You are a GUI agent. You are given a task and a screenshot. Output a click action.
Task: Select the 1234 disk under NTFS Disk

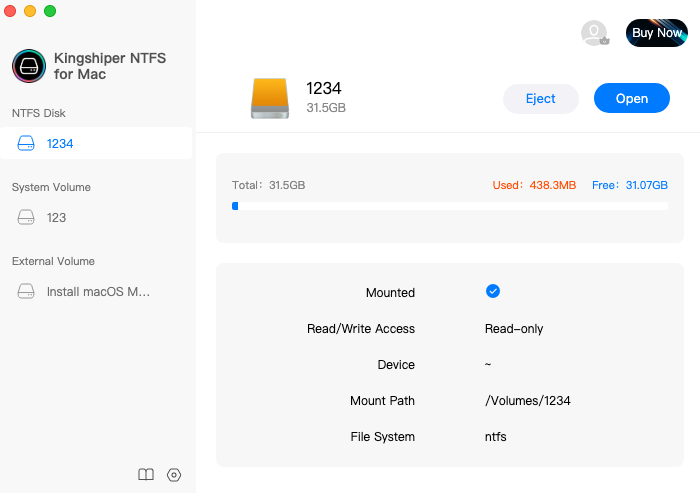[96, 143]
